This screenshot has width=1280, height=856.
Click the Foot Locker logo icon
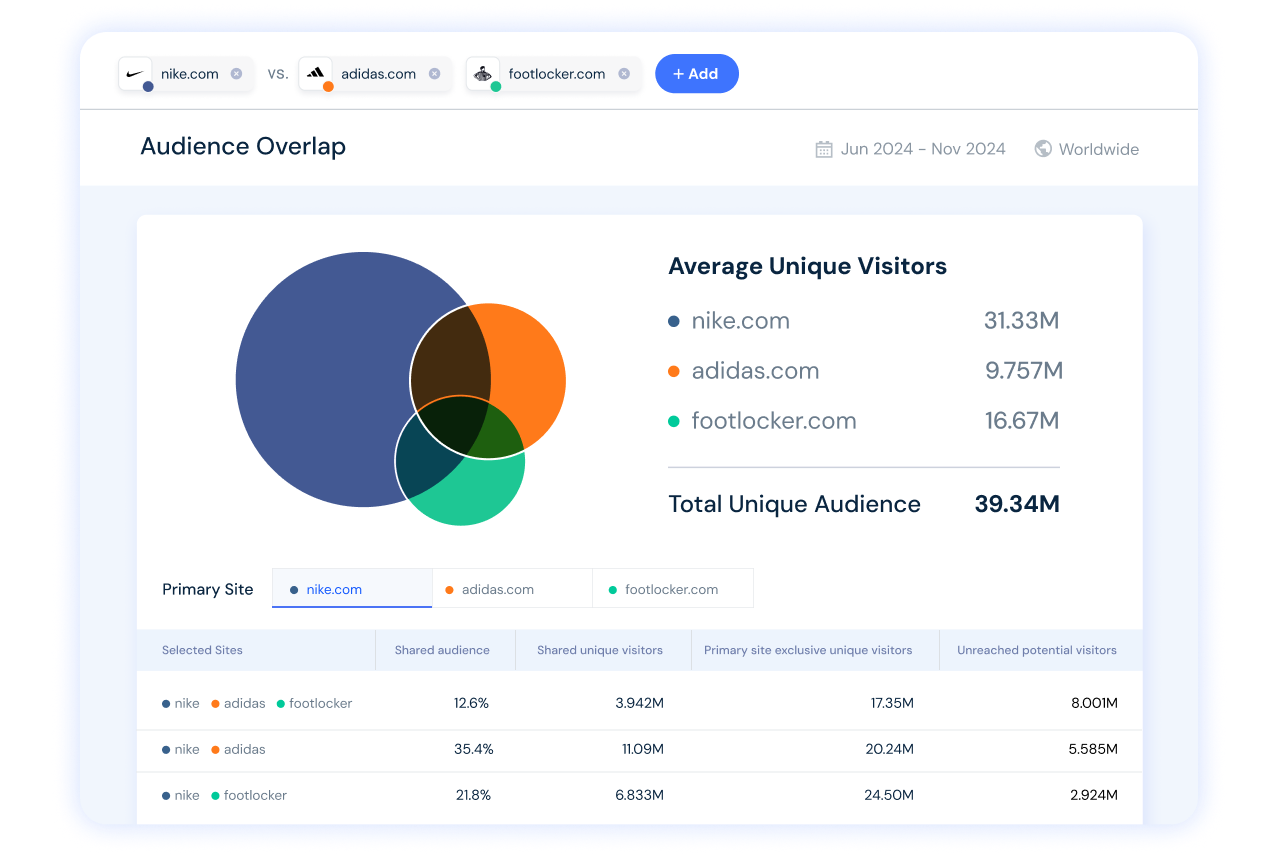click(483, 73)
